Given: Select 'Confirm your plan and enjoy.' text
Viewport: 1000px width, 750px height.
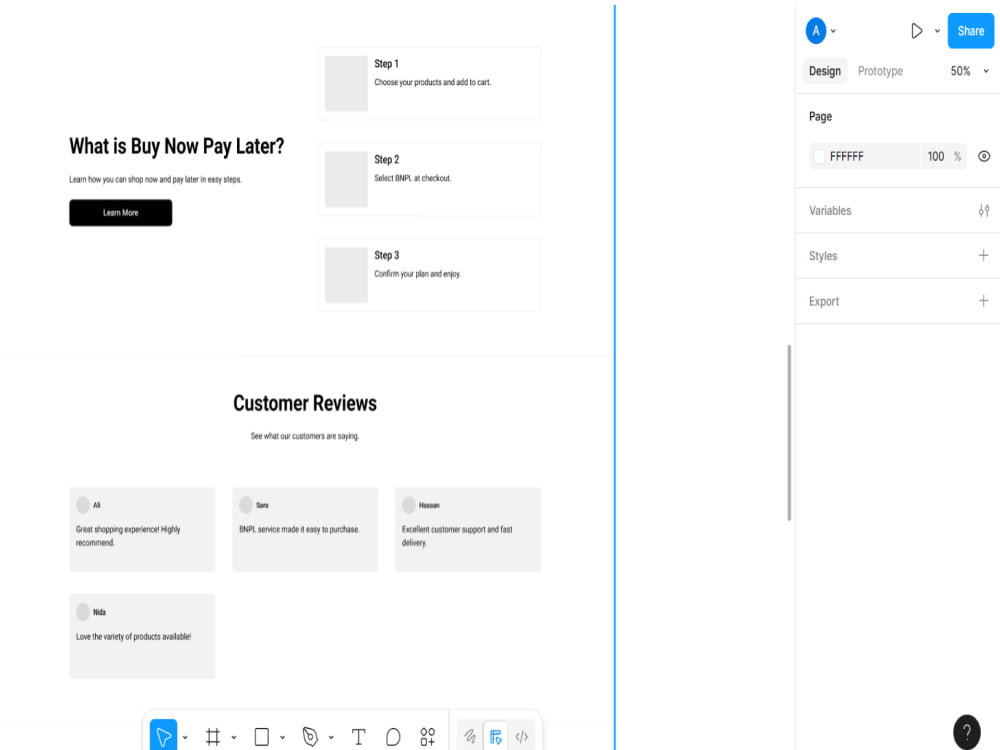Looking at the screenshot, I should tap(417, 274).
